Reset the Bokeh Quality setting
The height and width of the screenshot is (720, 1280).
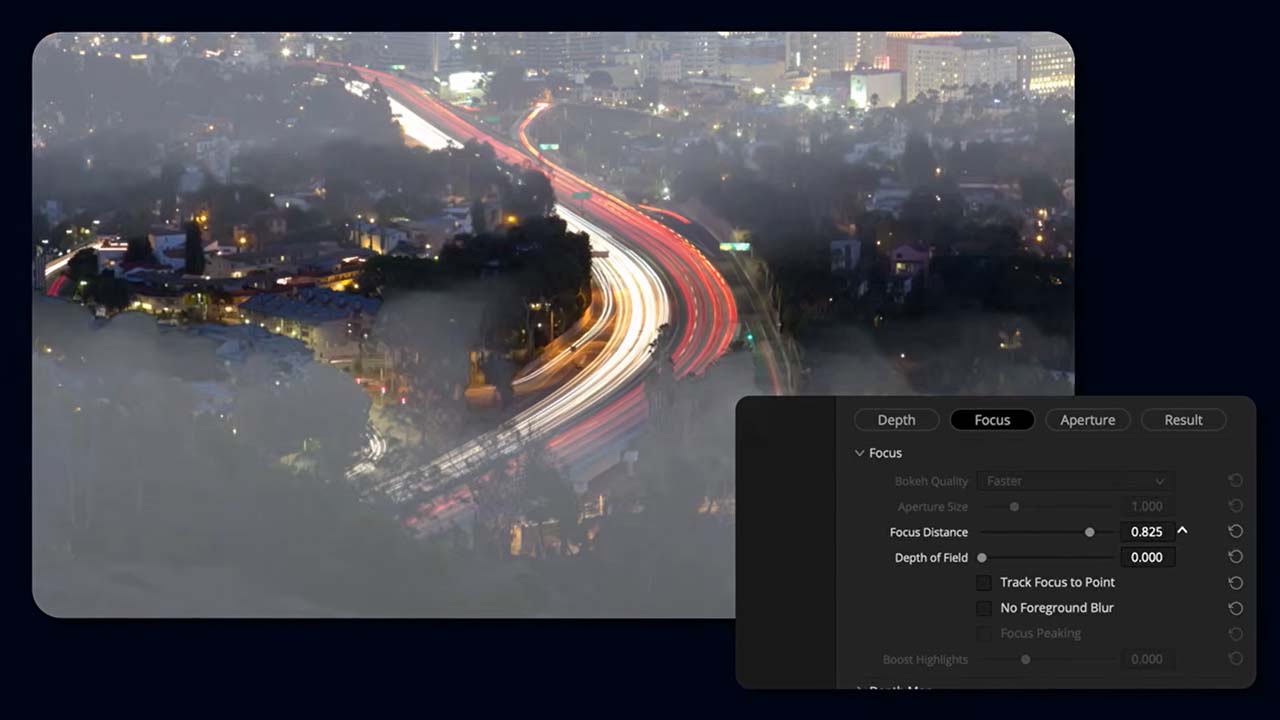1235,481
